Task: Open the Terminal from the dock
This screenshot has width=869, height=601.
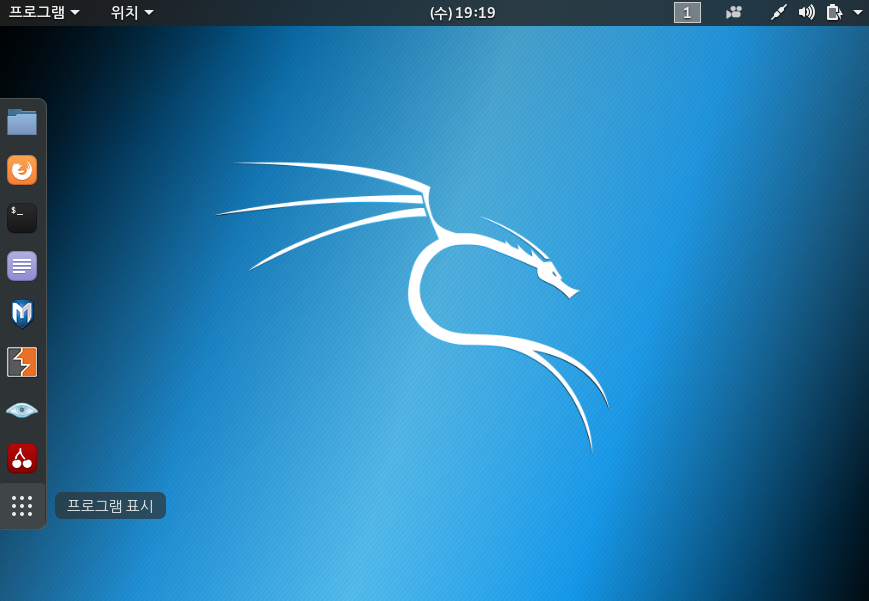Action: point(22,218)
